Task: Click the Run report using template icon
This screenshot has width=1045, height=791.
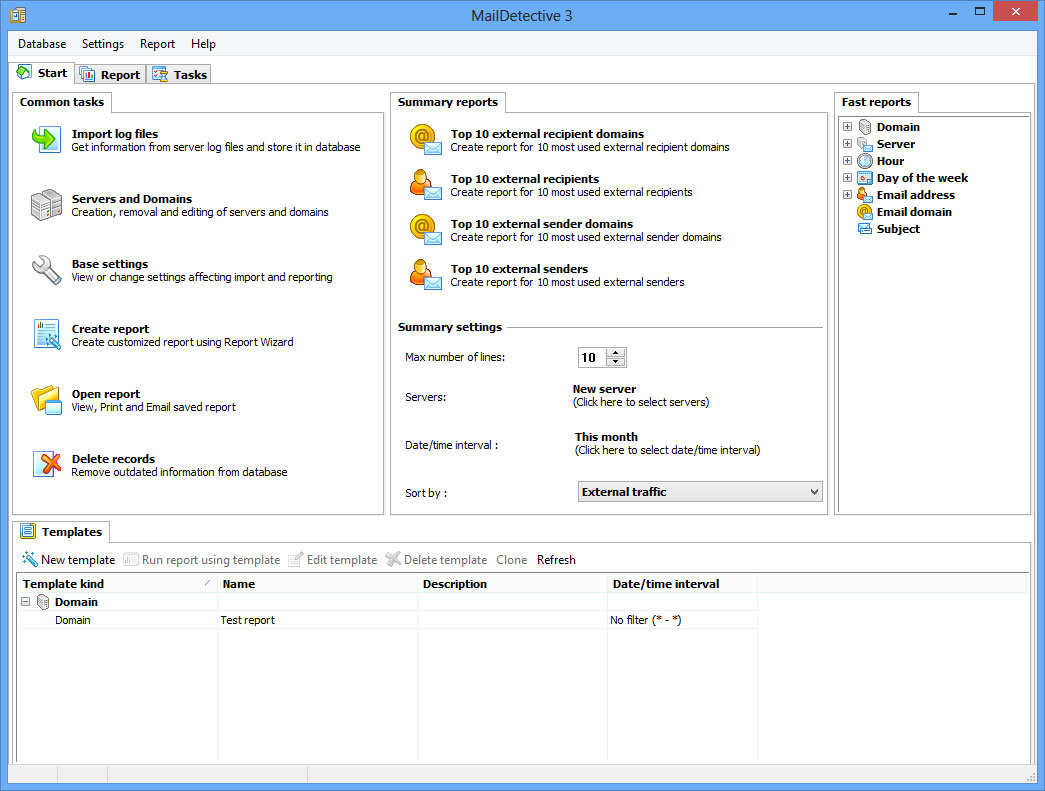Action: point(131,560)
